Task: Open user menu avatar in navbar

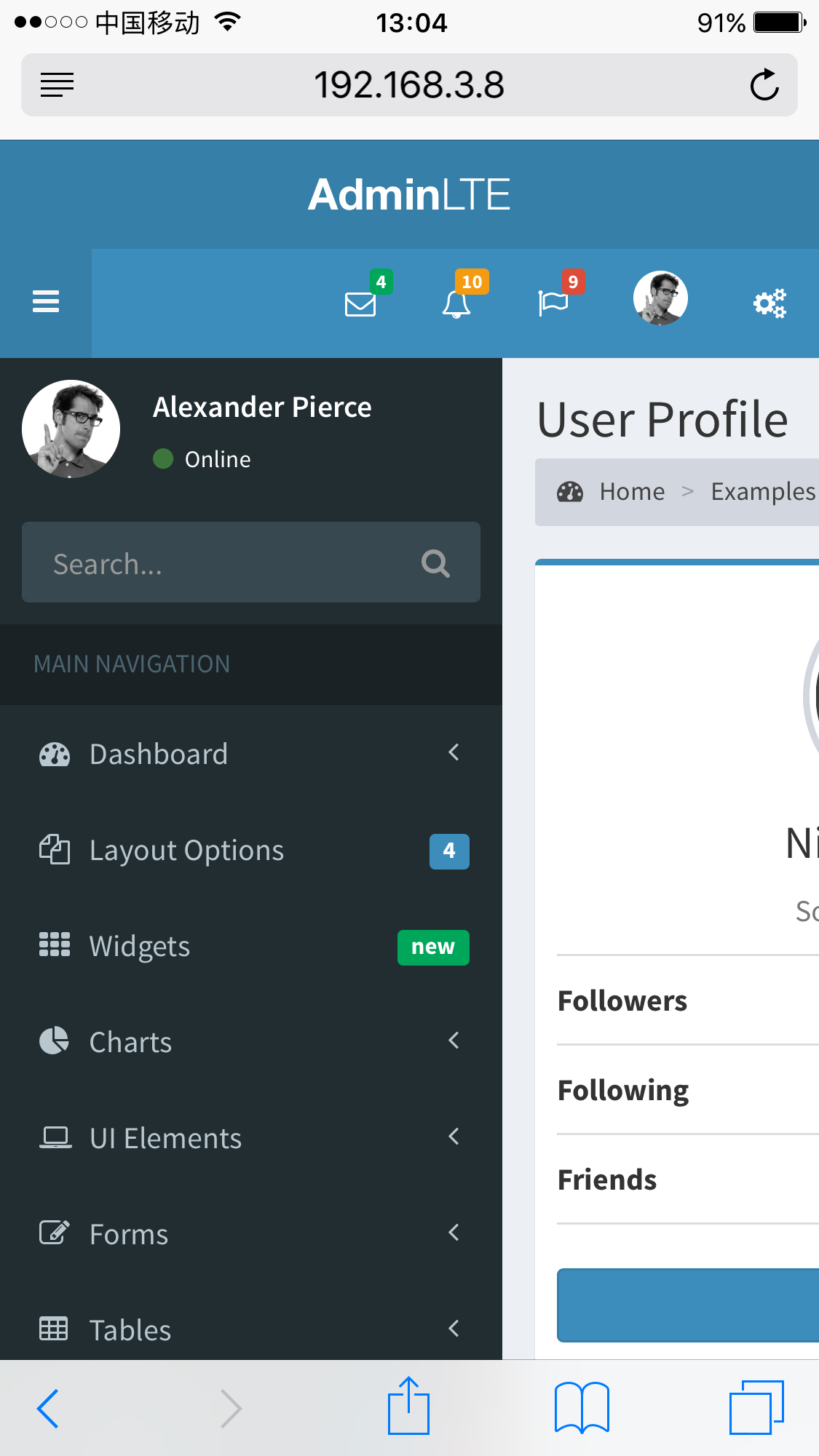Action: coord(660,298)
